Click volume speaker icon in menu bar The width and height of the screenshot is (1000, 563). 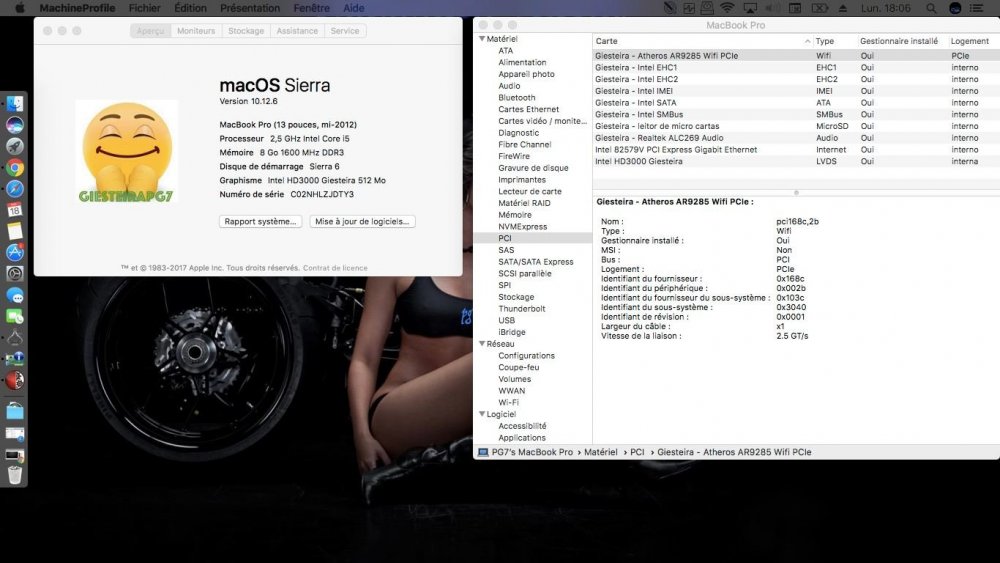pyautogui.click(x=772, y=8)
